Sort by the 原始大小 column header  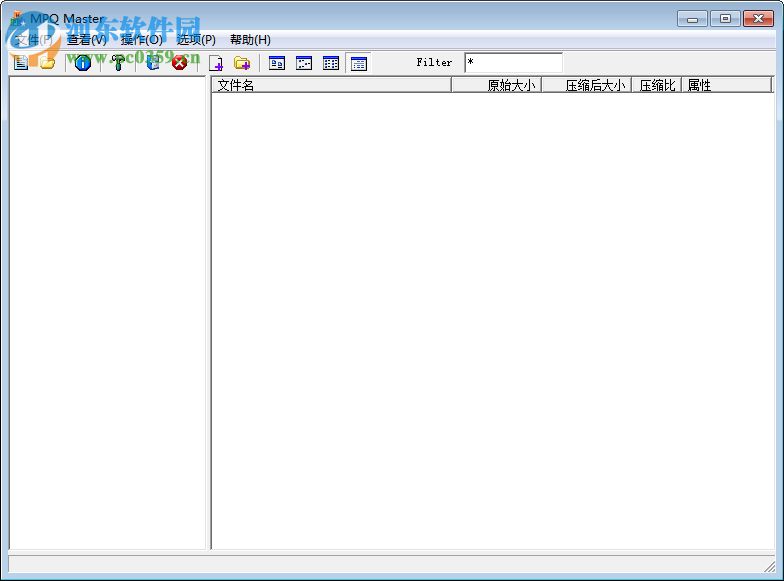(496, 85)
